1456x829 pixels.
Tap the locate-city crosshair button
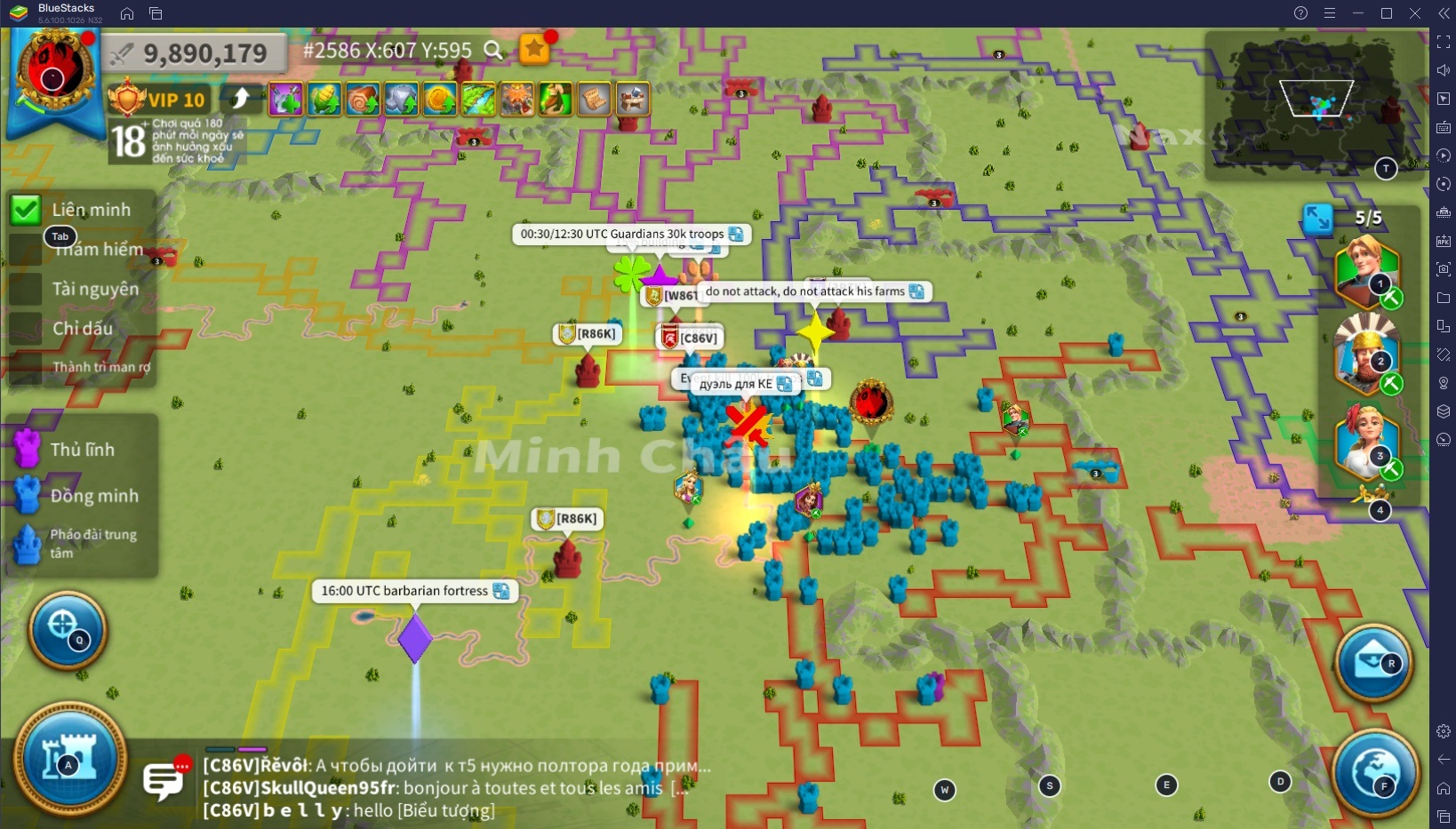click(x=68, y=629)
